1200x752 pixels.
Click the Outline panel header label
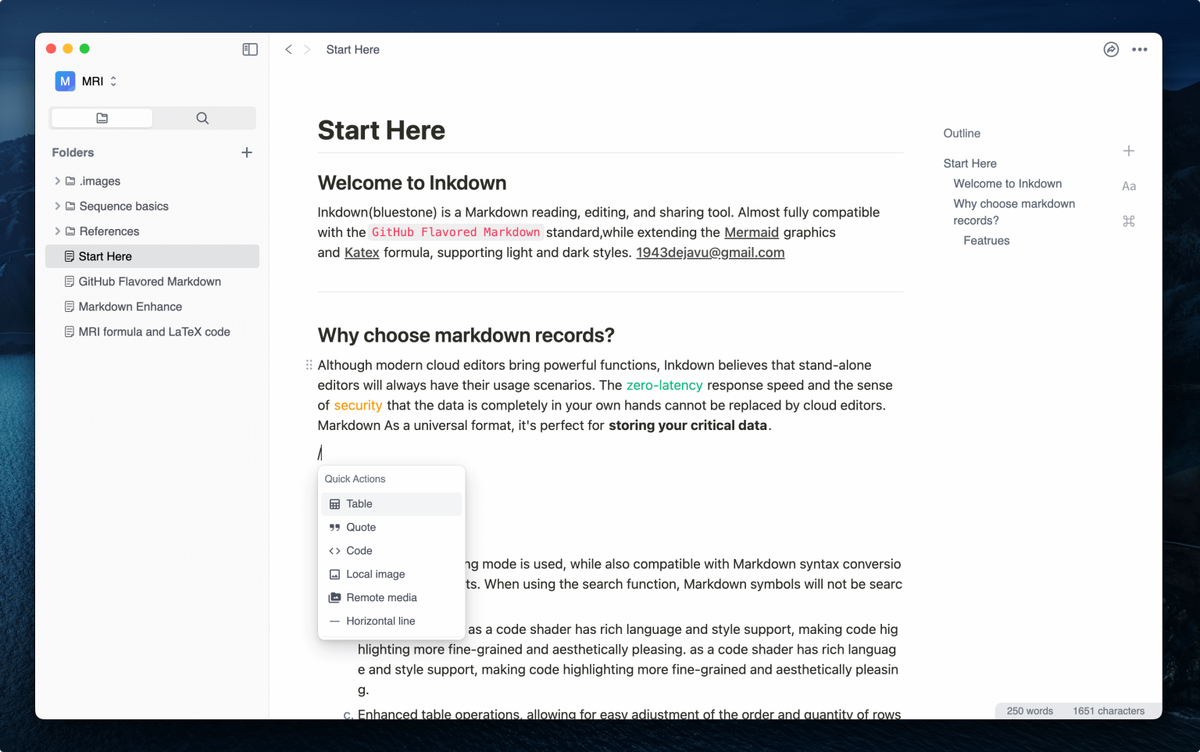962,133
